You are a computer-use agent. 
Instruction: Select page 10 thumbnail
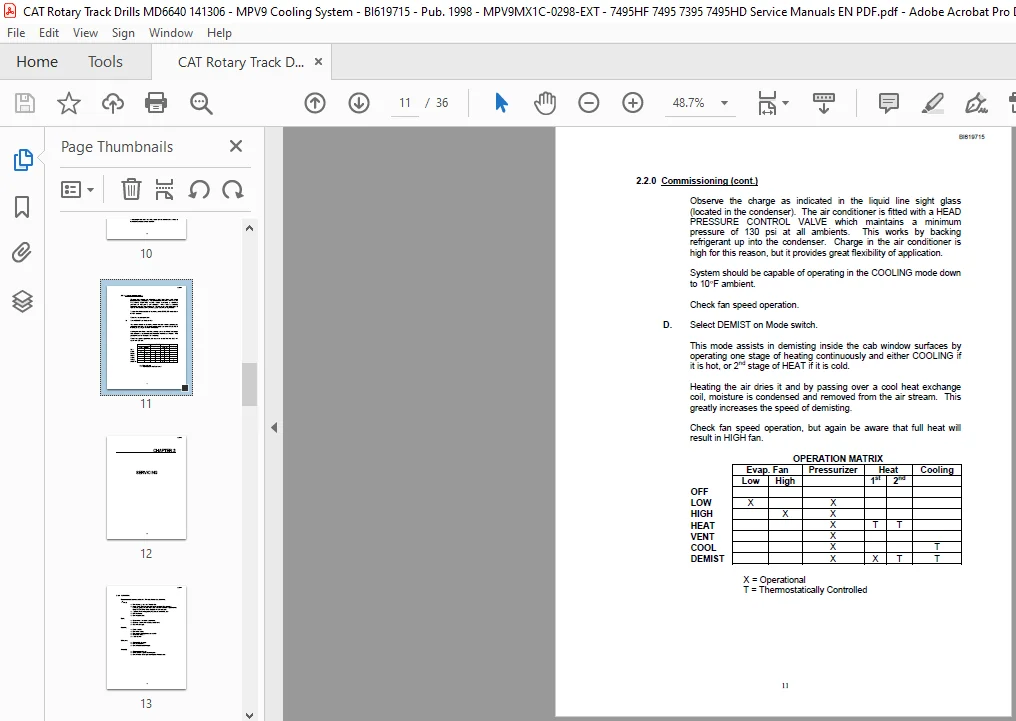146,229
